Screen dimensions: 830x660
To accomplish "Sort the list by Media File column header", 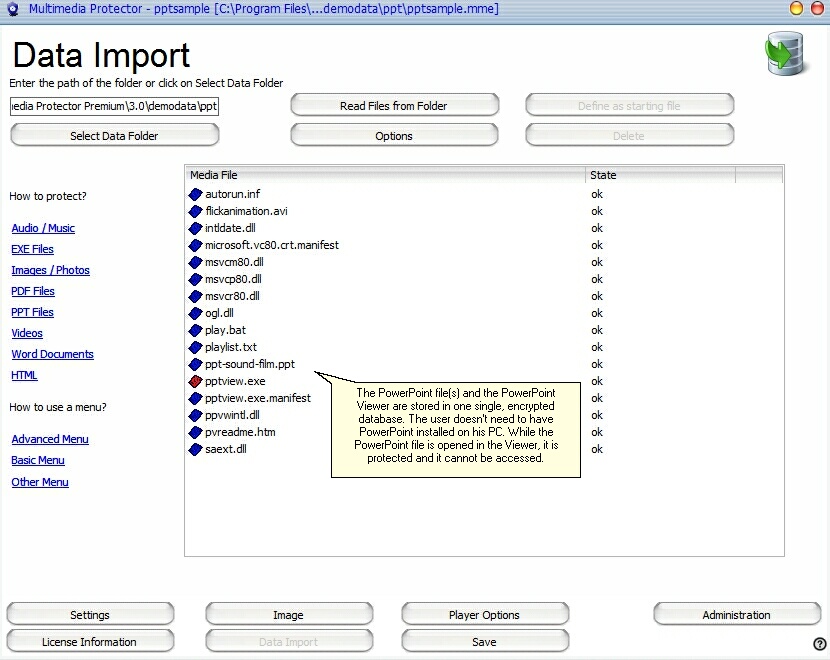I will [x=385, y=175].
